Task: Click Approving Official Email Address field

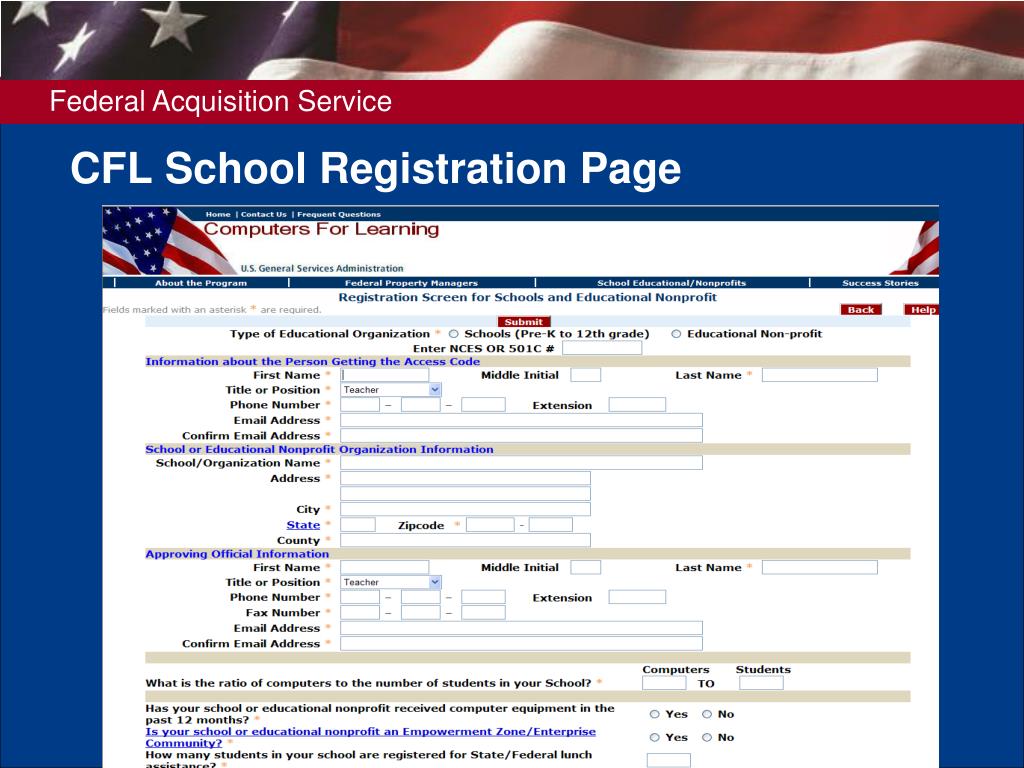Action: click(521, 628)
